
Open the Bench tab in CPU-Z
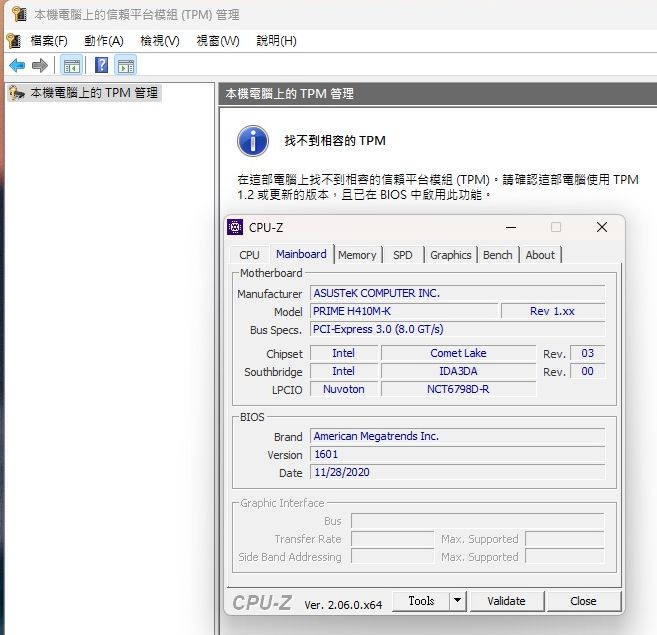pyautogui.click(x=498, y=255)
